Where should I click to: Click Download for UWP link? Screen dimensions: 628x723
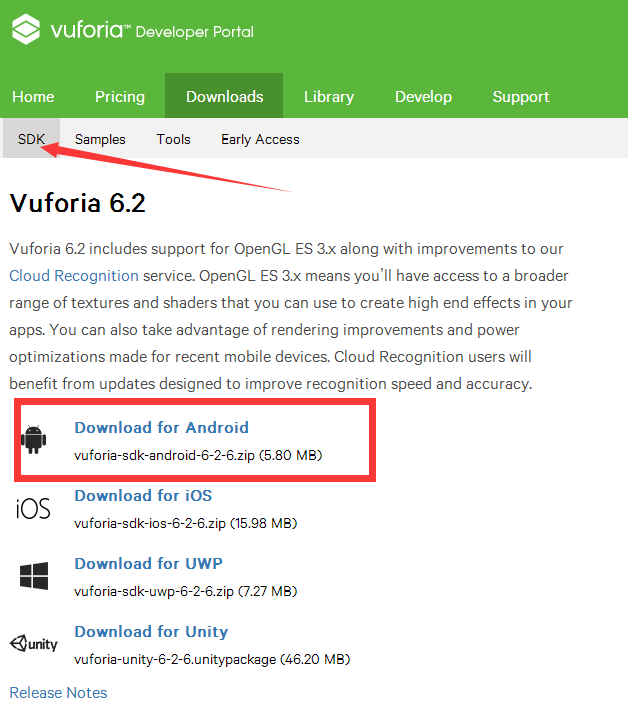tap(148, 563)
